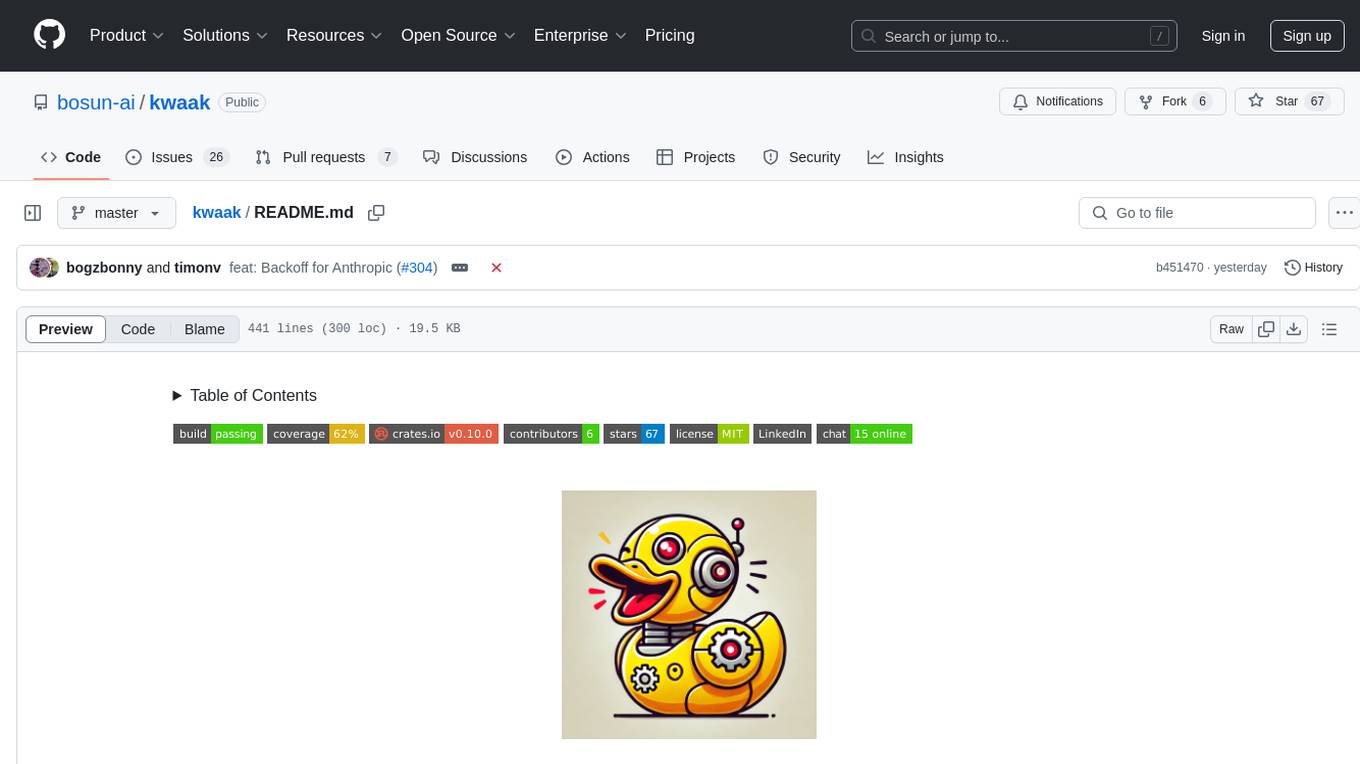
Task: Click the stars 67 badge
Action: tap(634, 434)
